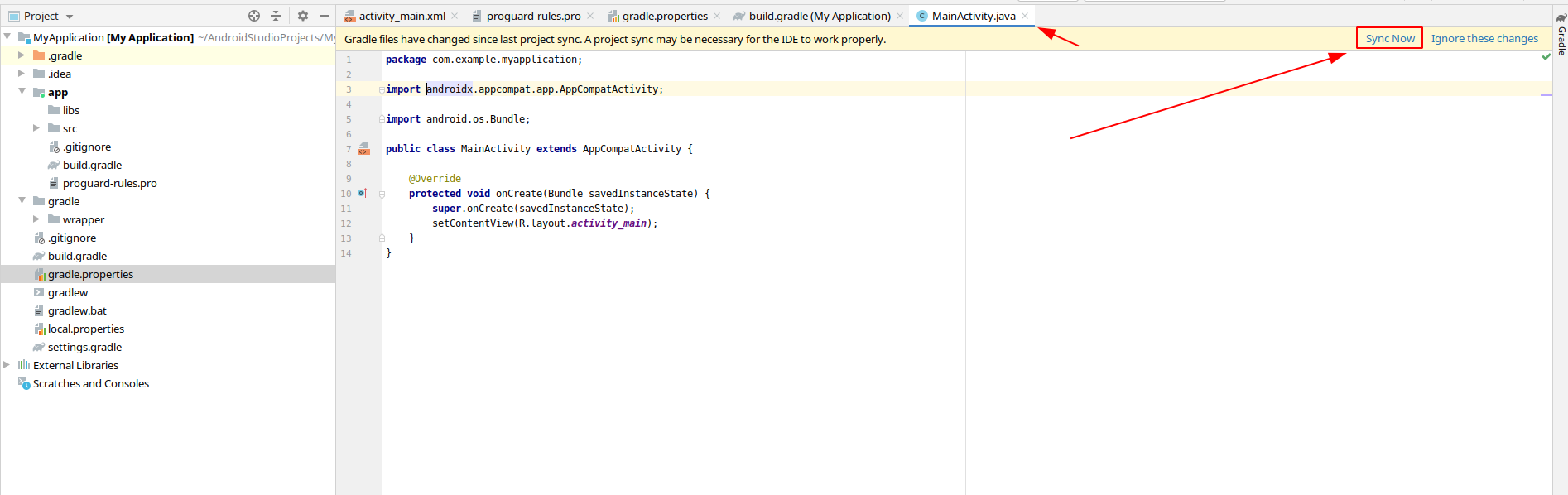Select settings.gradle in the project tree
The image size is (1568, 495).
pyautogui.click(x=84, y=347)
